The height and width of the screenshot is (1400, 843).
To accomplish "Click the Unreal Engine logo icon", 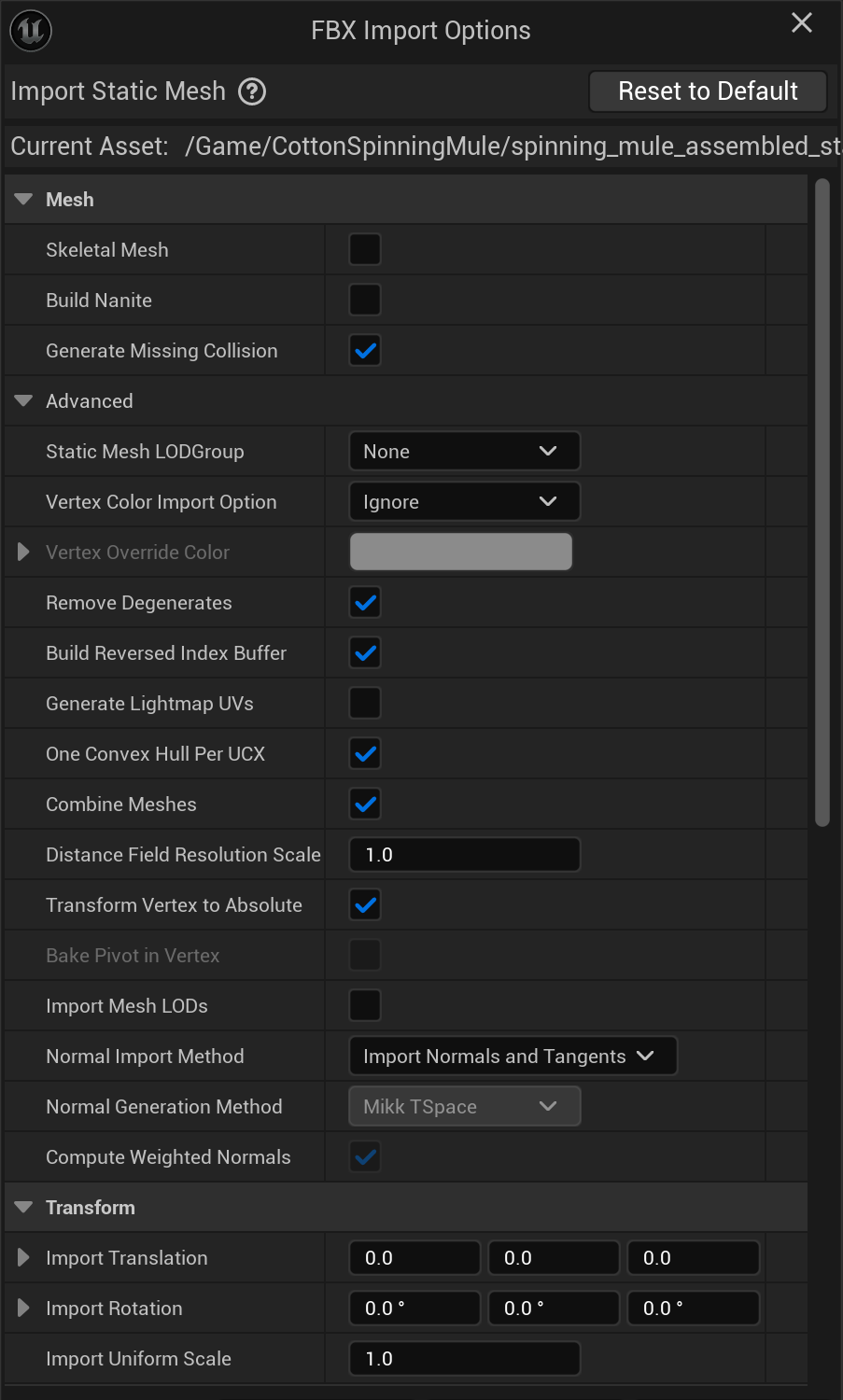I will (31, 31).
